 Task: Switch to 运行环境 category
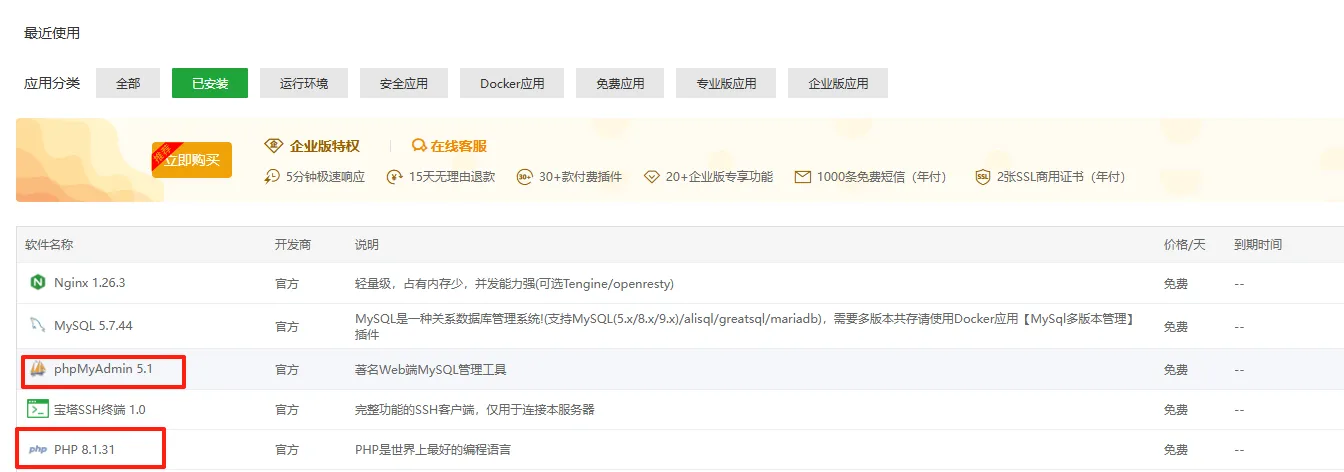[304, 84]
